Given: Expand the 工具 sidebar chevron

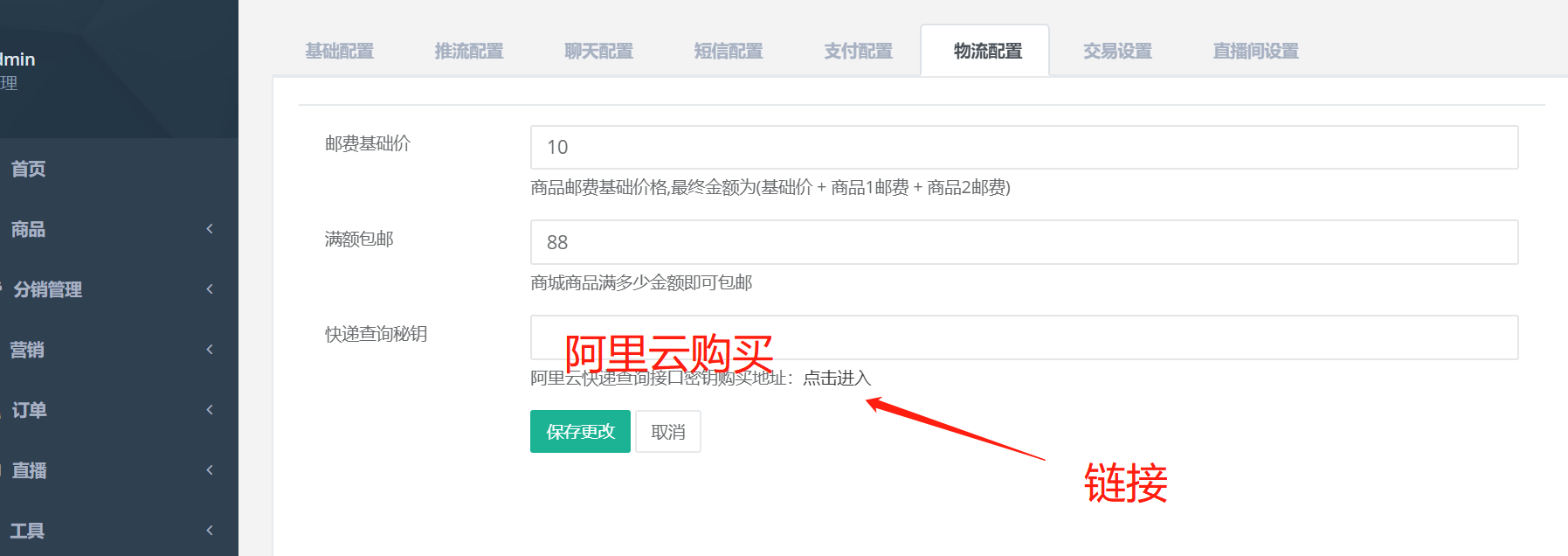Looking at the screenshot, I should point(210,531).
